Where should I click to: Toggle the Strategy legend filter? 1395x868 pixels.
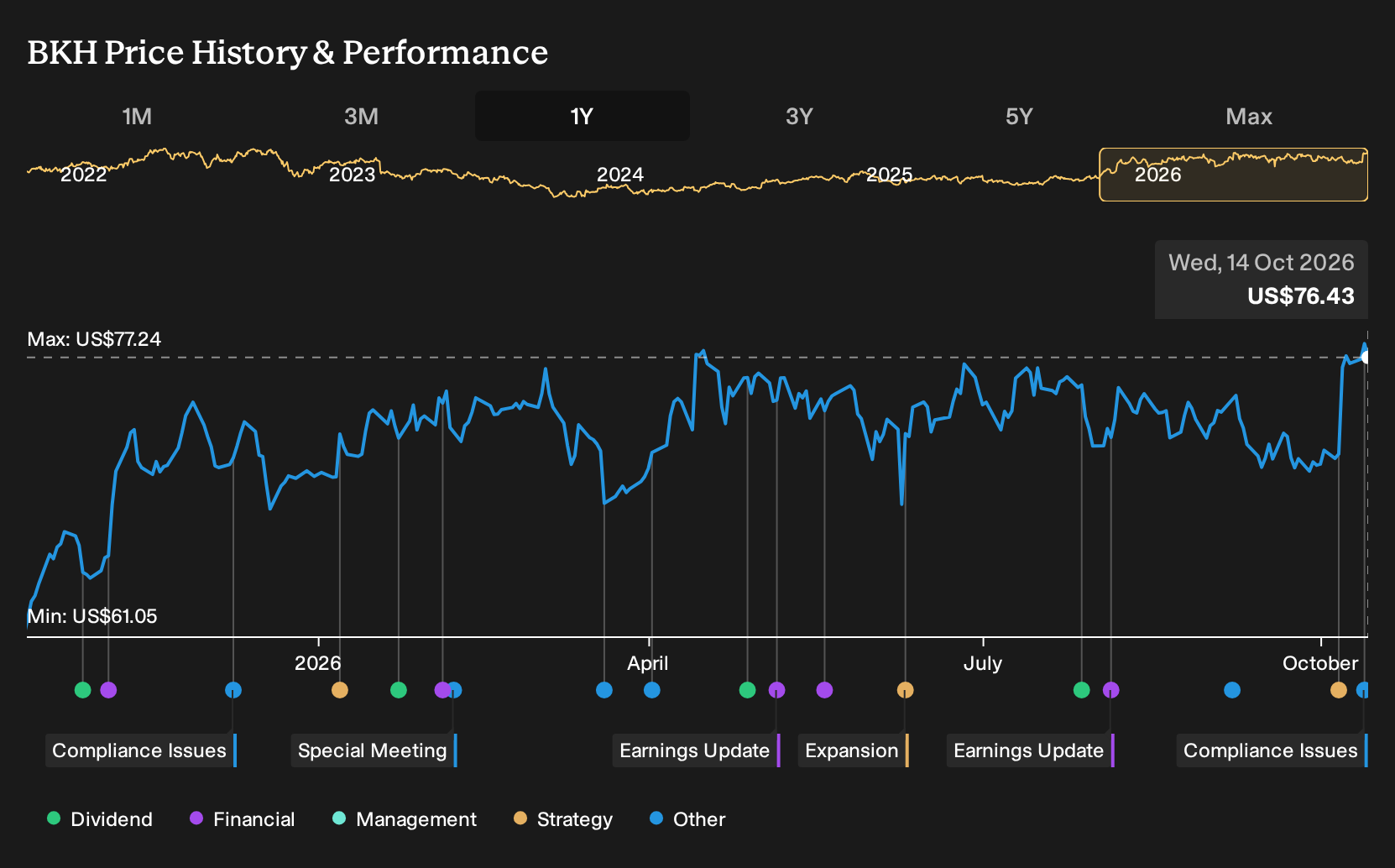click(563, 819)
